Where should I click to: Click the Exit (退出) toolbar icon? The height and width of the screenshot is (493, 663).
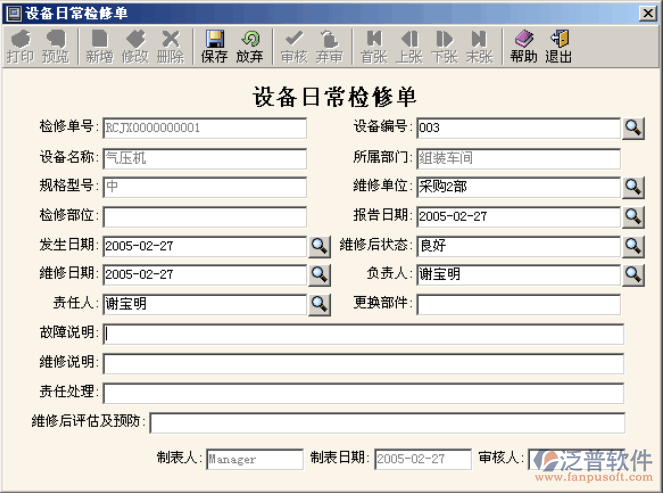point(558,46)
